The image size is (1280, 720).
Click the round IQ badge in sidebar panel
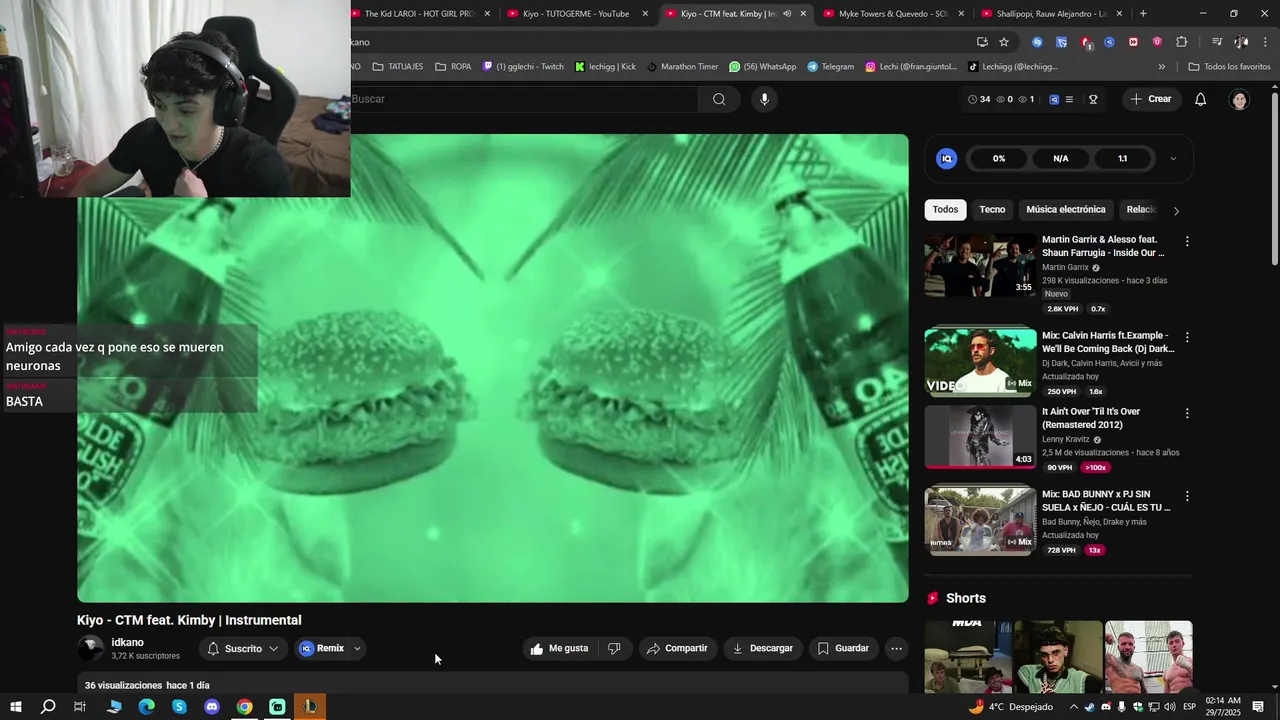946,159
